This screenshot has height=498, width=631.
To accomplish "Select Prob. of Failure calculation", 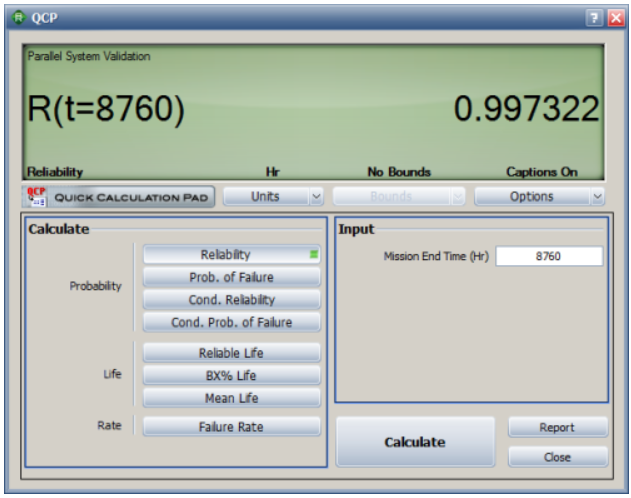I will 231,277.
